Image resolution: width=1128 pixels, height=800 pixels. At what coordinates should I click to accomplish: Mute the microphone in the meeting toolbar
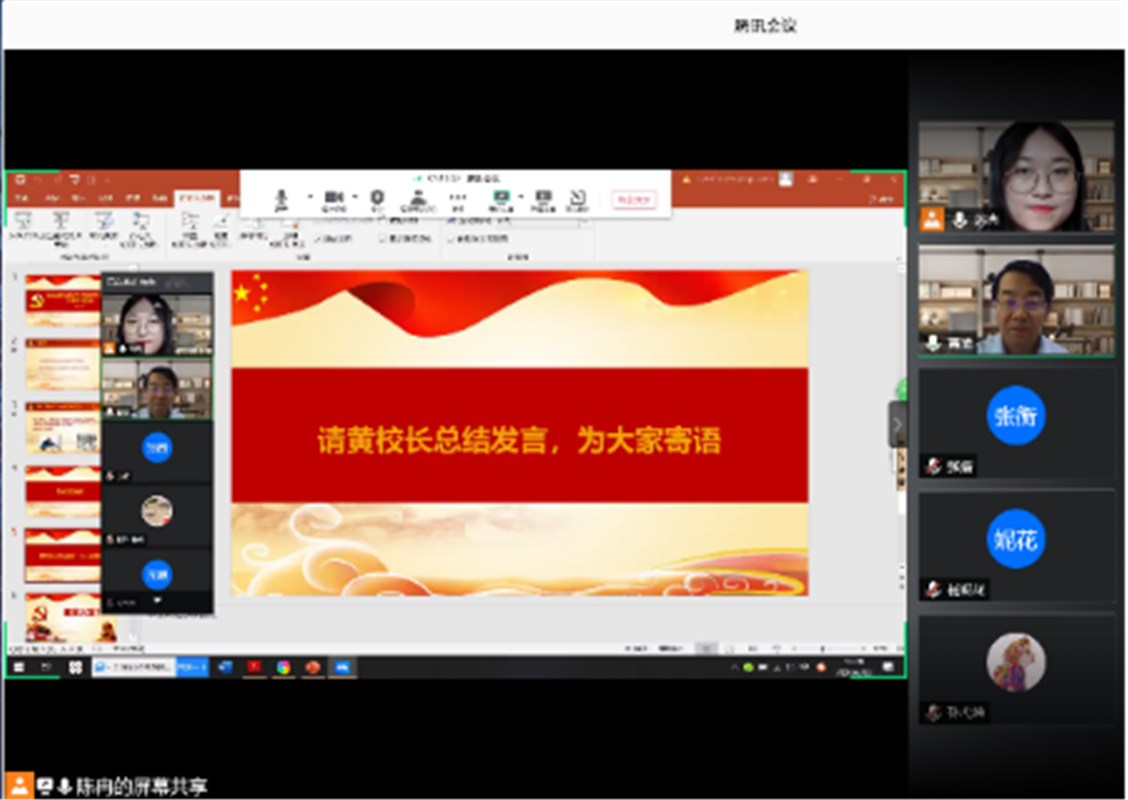pos(282,197)
